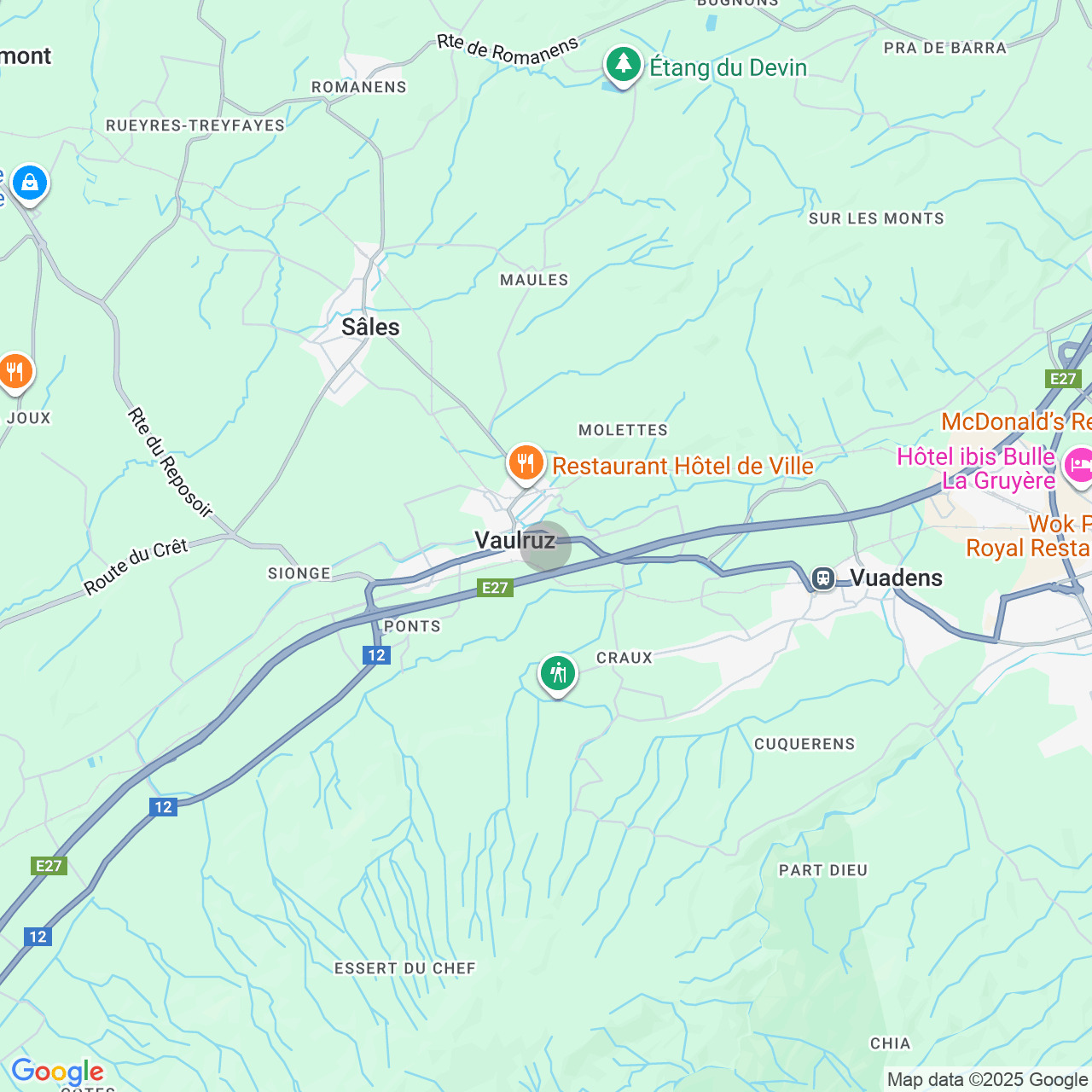
Task: Open the McDonald's restaurant label
Action: pyautogui.click(x=1016, y=421)
